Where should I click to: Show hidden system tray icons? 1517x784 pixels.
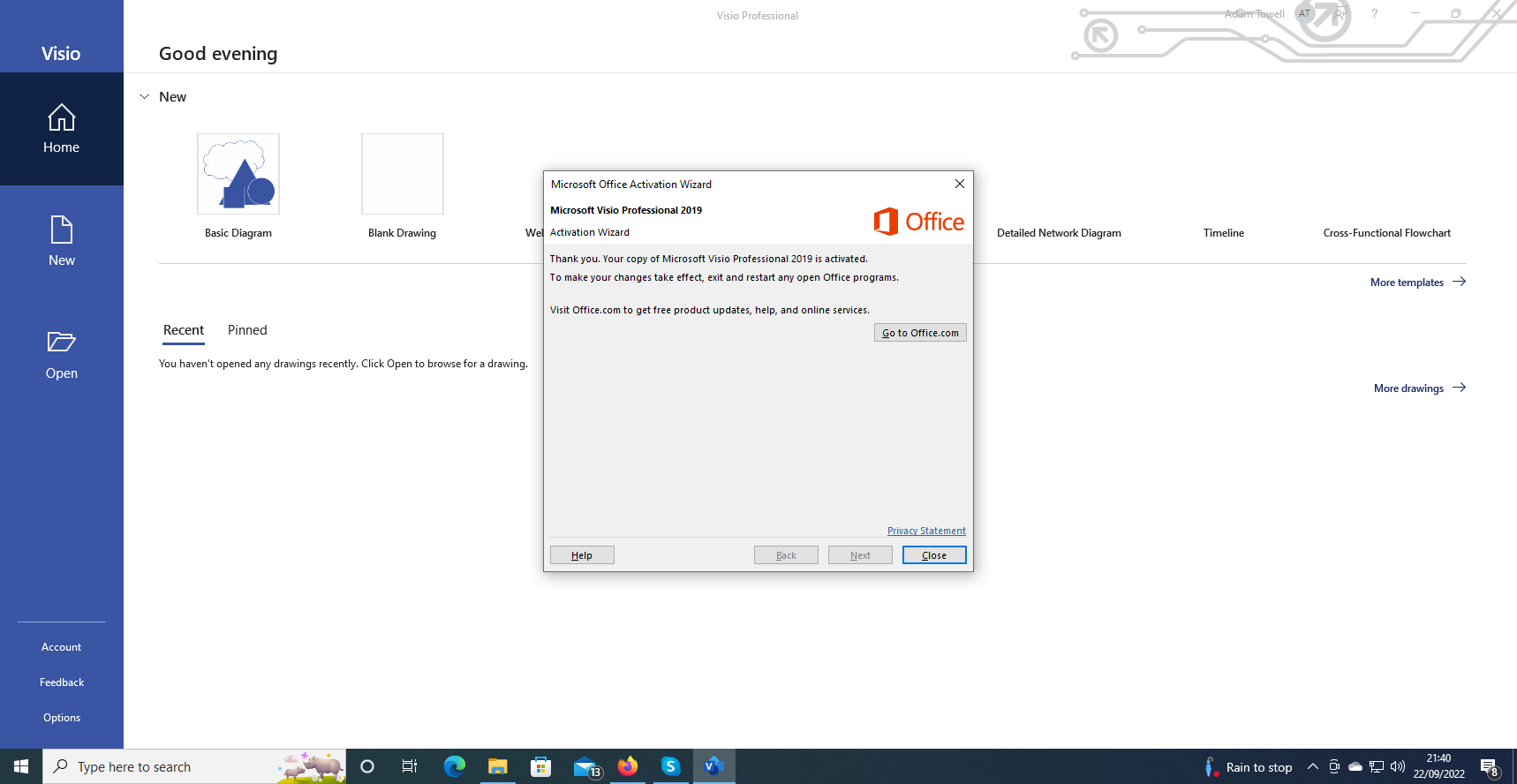click(1313, 766)
